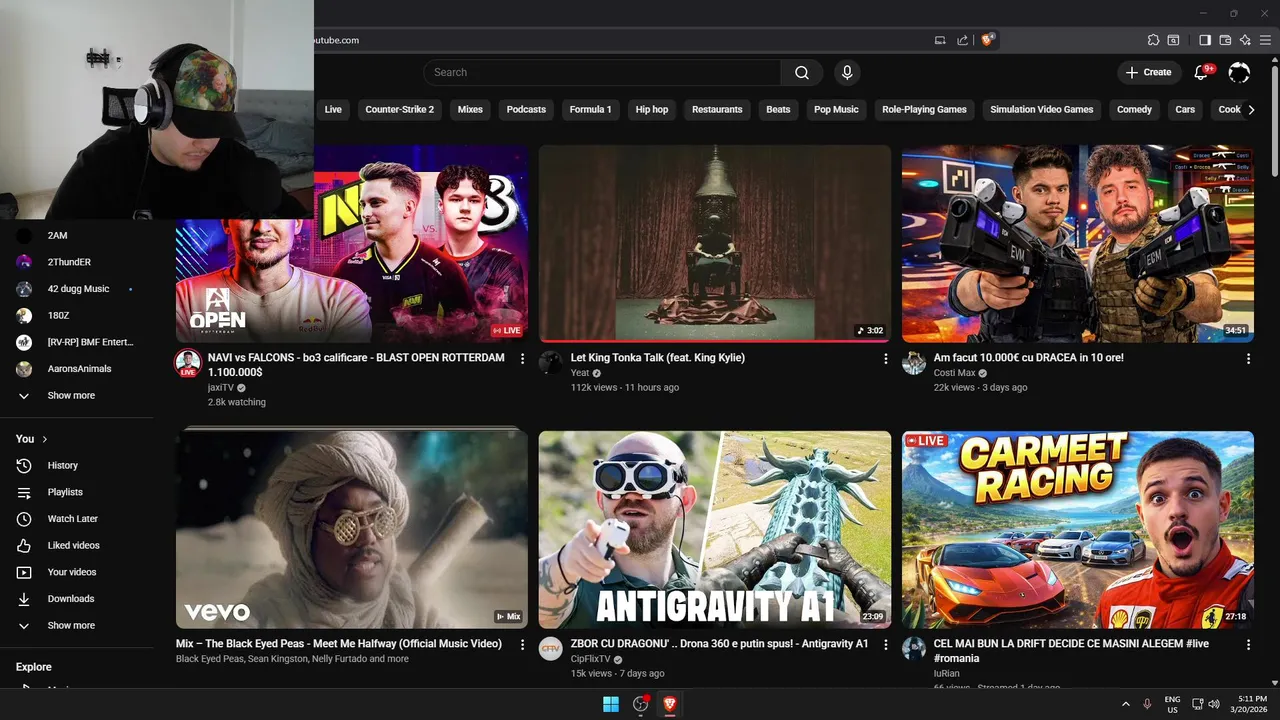Select the Counter-Strike 2 chip
This screenshot has height=720, width=1280.
click(x=400, y=110)
